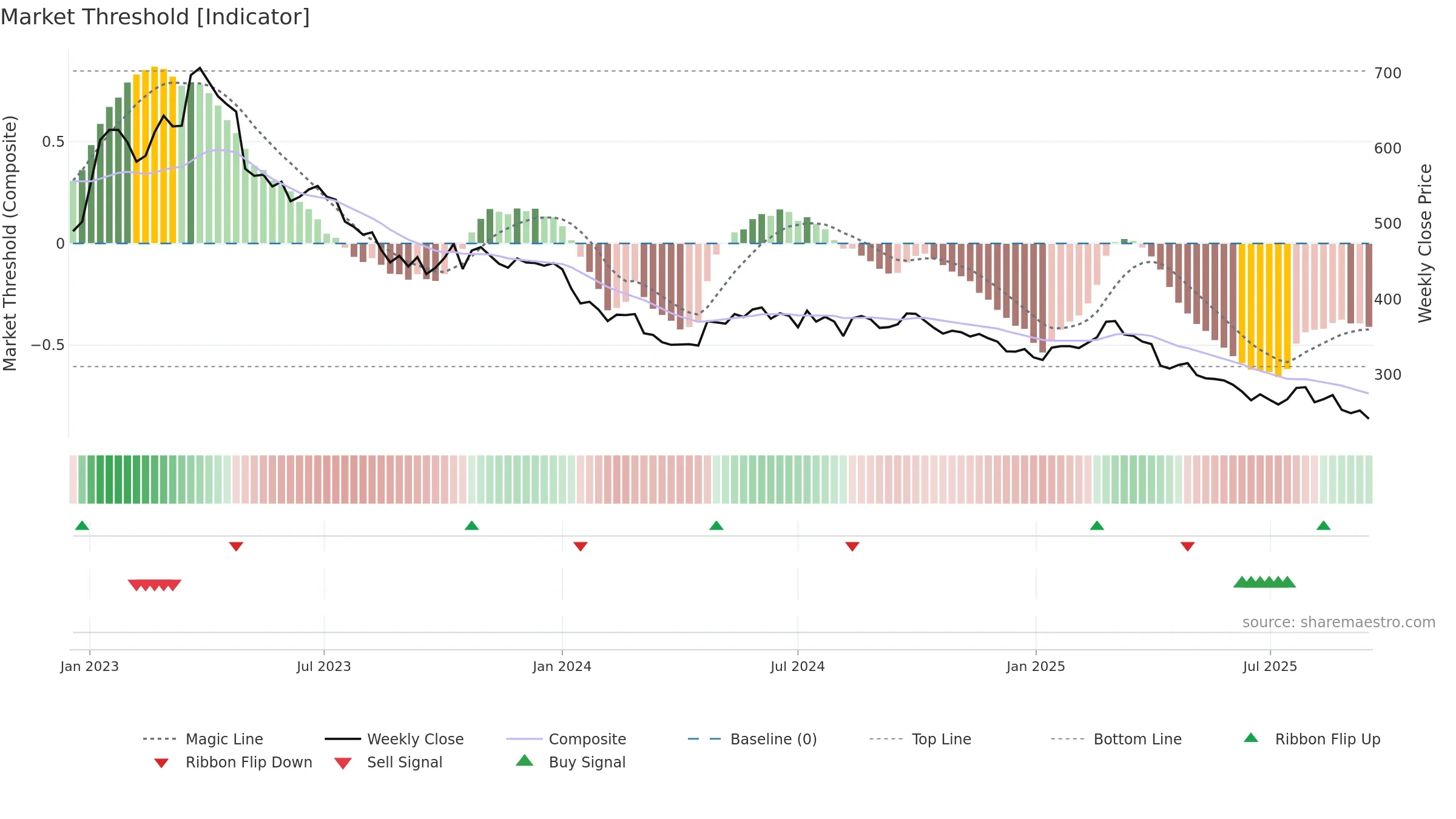Click the source: sharemaestro.com text

tap(1338, 622)
